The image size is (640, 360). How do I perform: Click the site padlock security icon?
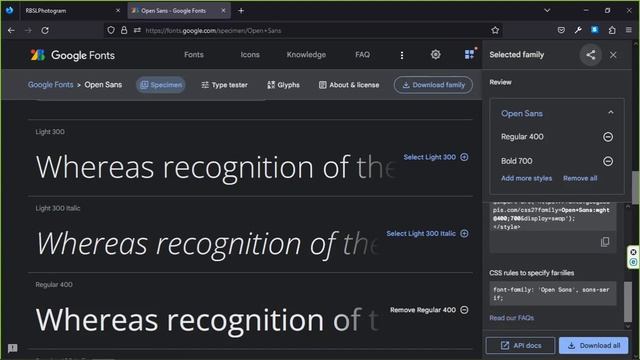[124, 30]
